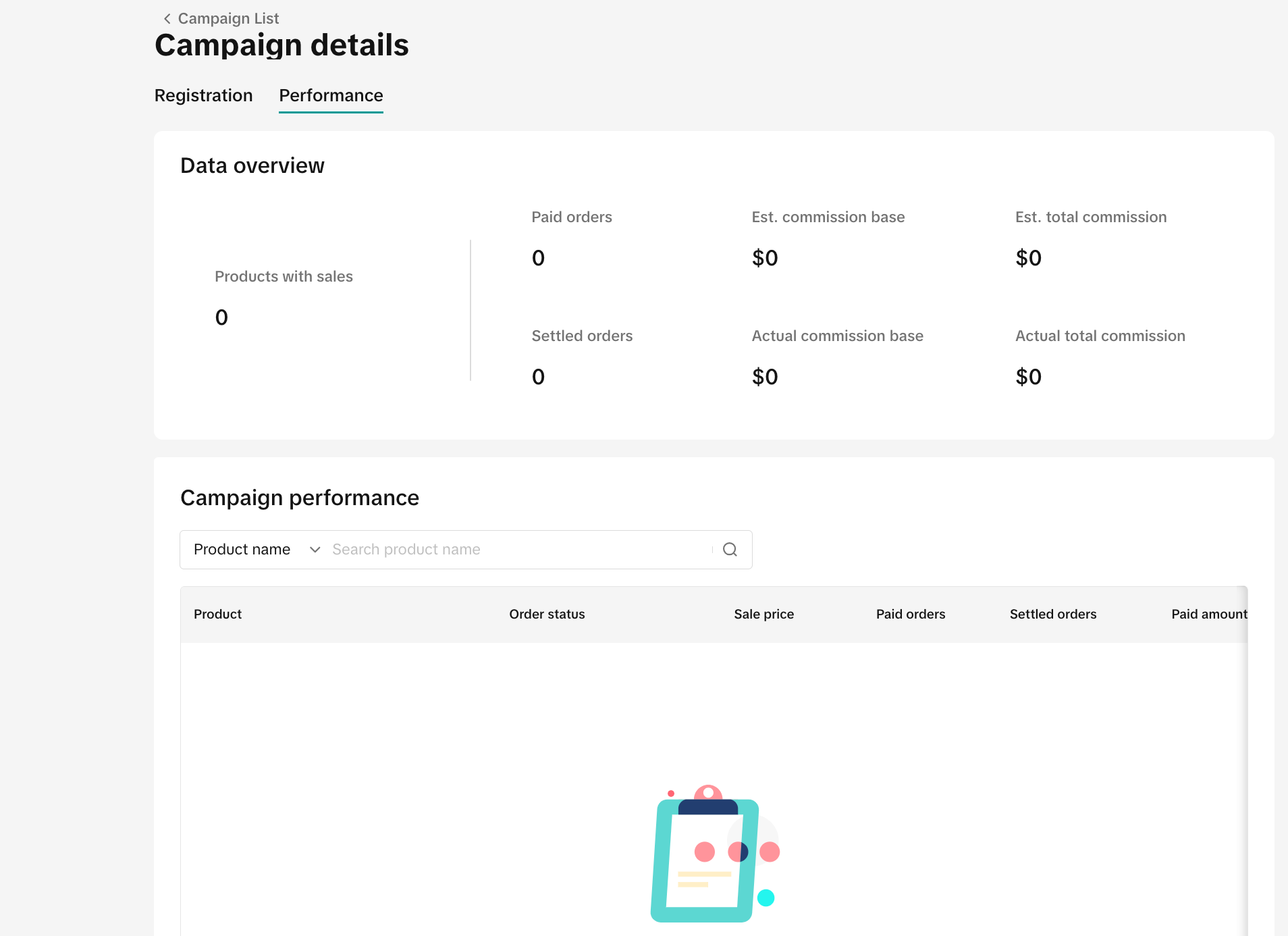Click the Products with sales metric label

click(x=284, y=277)
